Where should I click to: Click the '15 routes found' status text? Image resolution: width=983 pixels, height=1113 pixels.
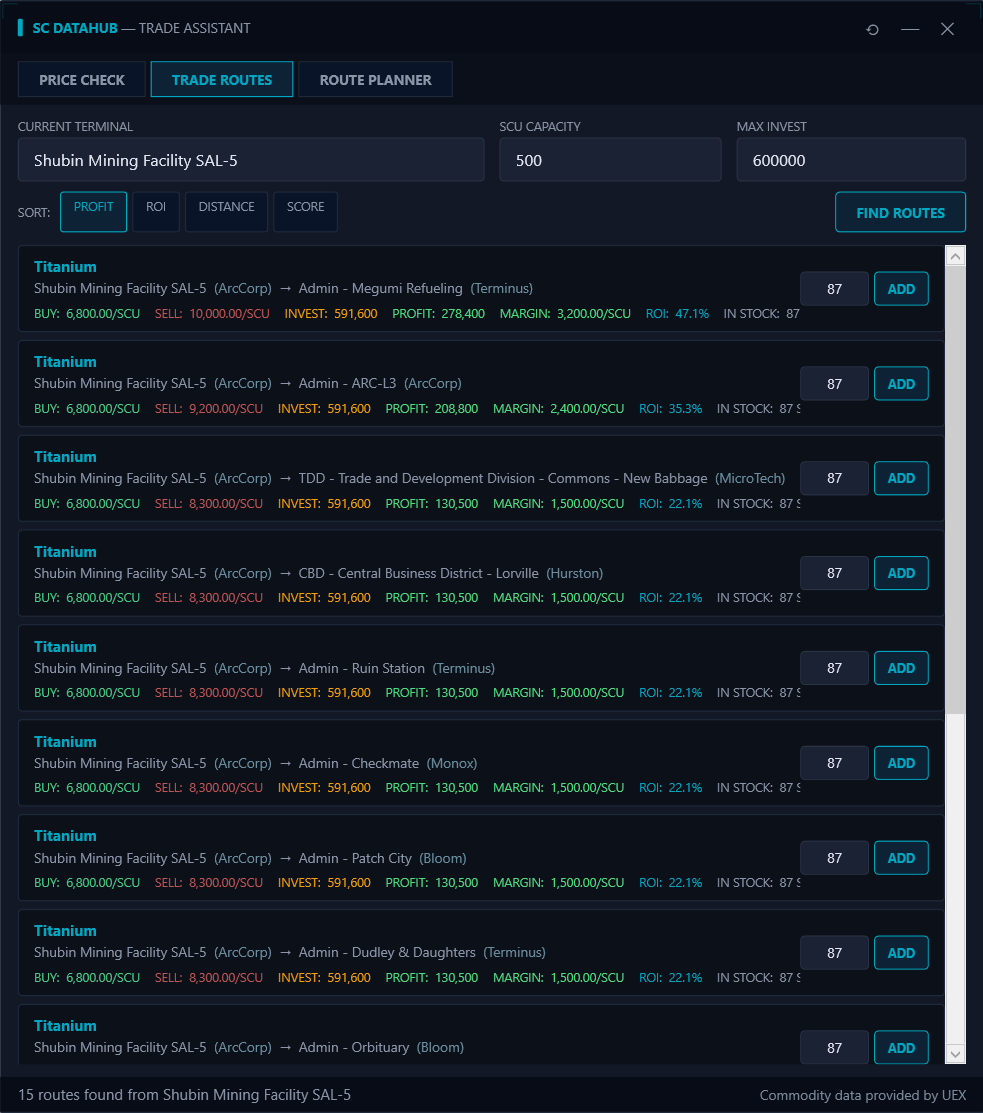[185, 1095]
